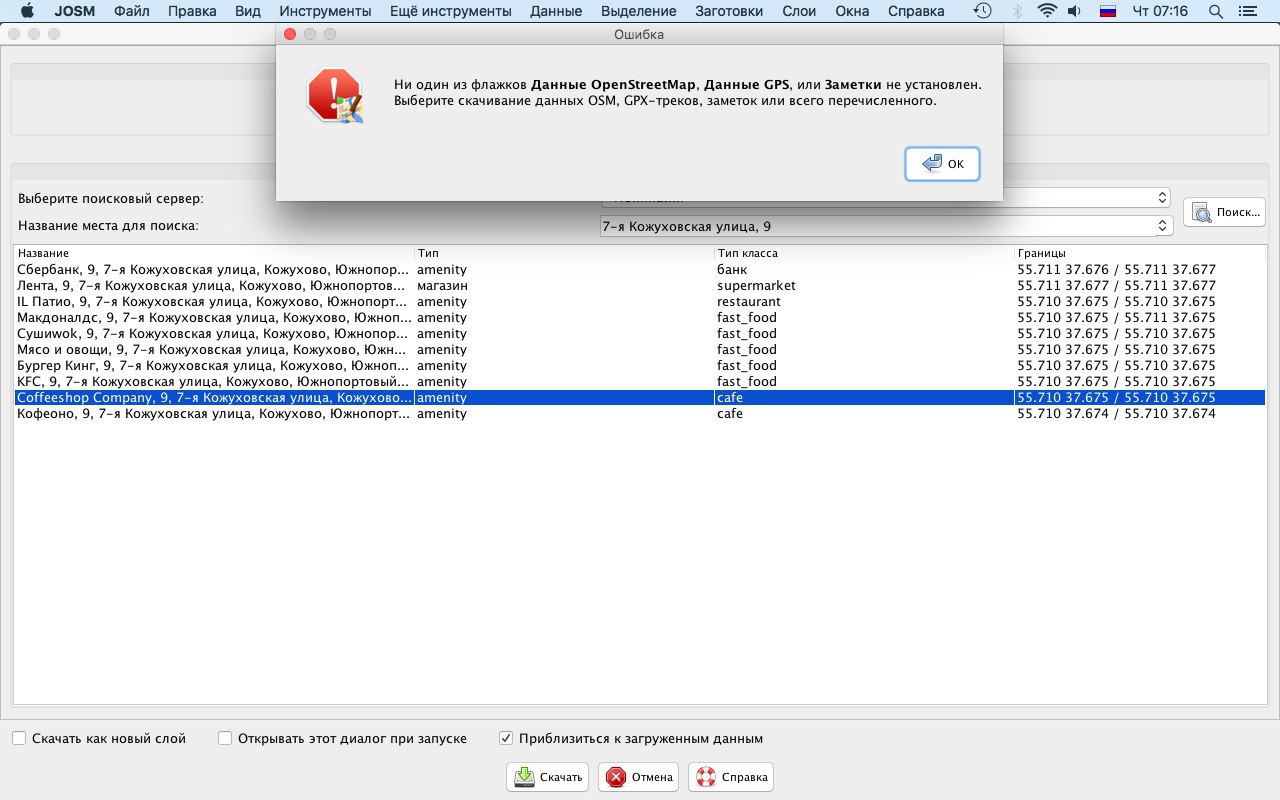1280x800 pixels.
Task: Open Spotlight search magnifier icon
Action: click(x=1216, y=11)
